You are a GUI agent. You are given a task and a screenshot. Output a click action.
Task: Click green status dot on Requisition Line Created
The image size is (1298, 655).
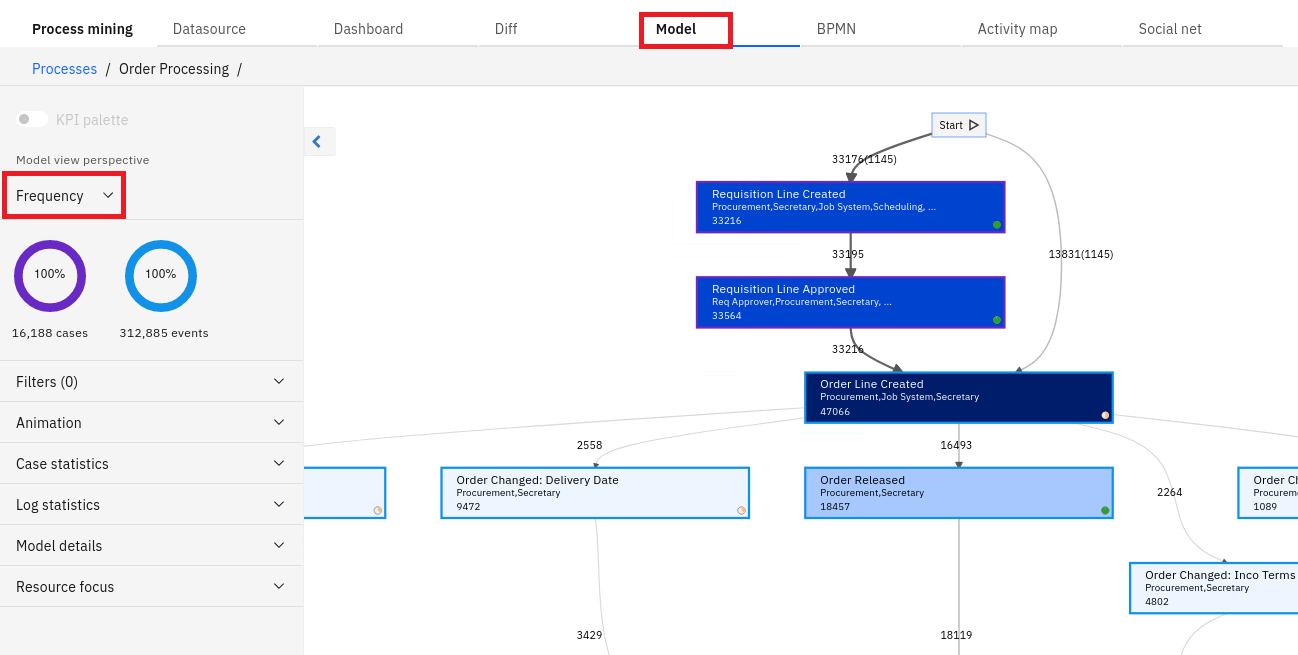tap(996, 225)
